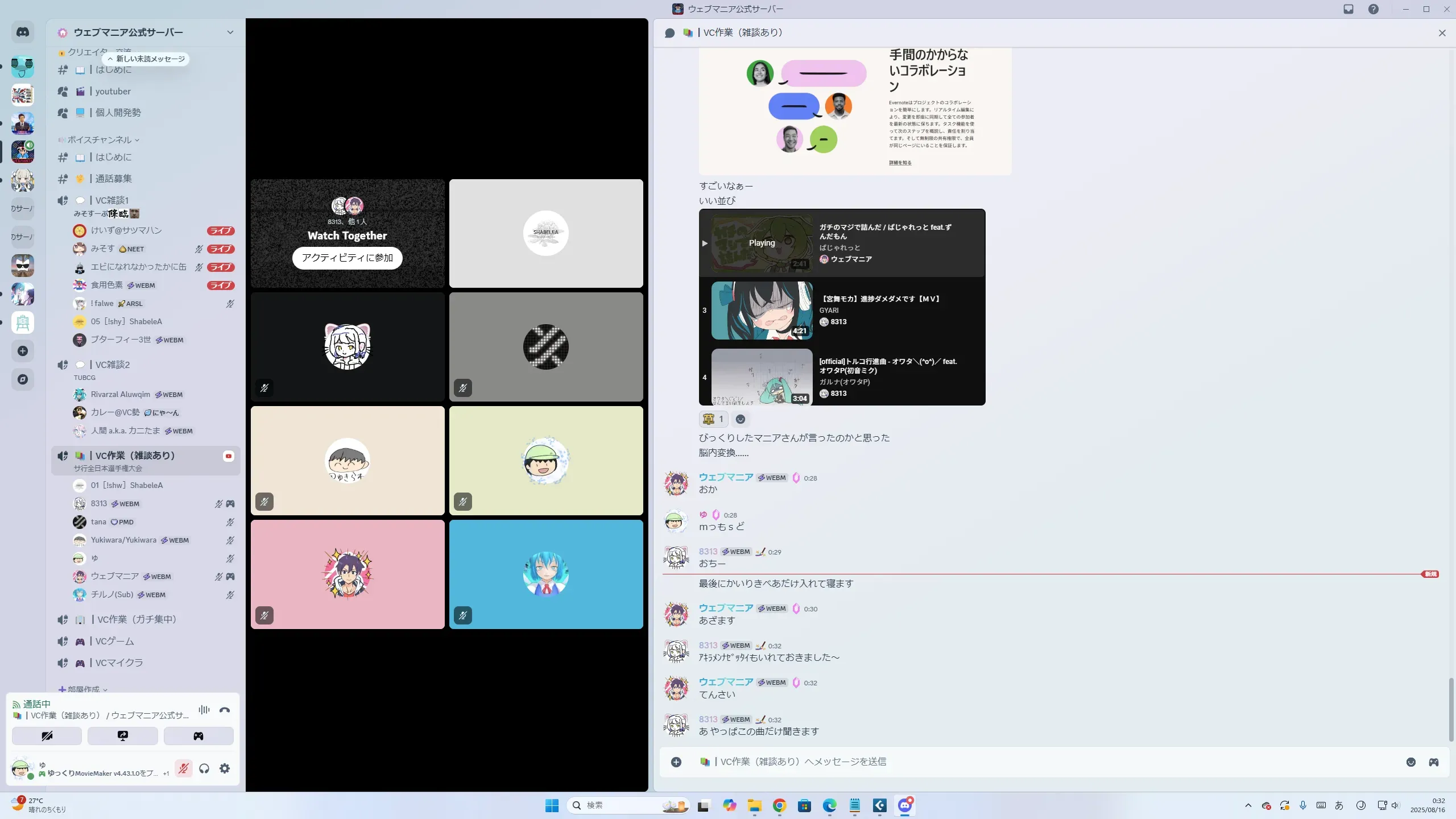Expand the 部屋作成 category

[84, 689]
